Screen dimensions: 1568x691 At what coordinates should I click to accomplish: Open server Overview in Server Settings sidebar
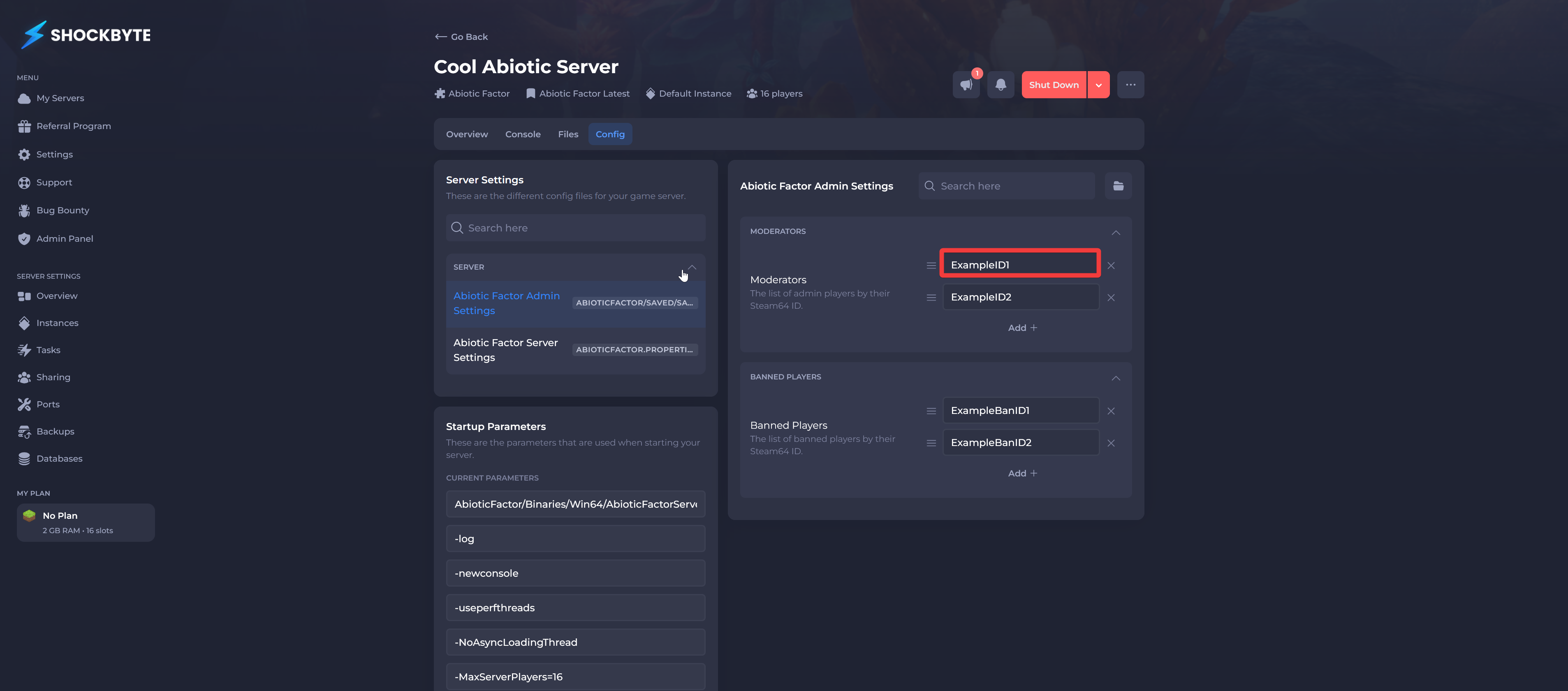click(47, 296)
